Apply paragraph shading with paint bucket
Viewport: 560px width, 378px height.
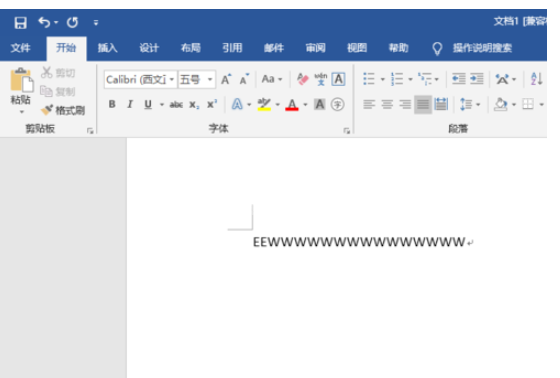tap(500, 104)
